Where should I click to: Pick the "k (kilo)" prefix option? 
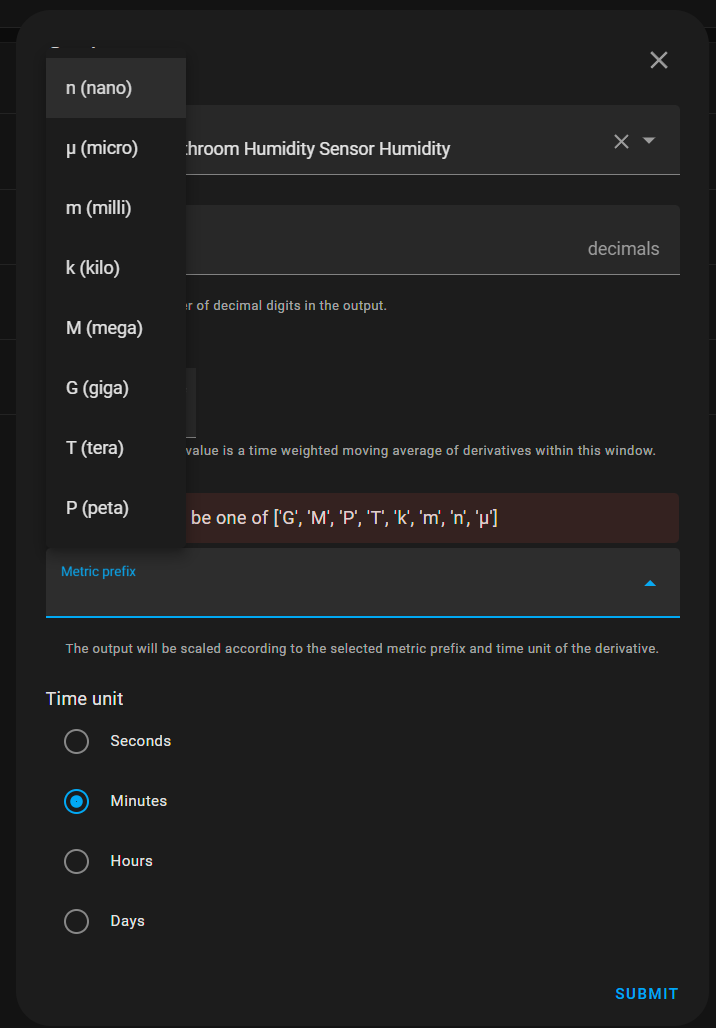click(92, 267)
